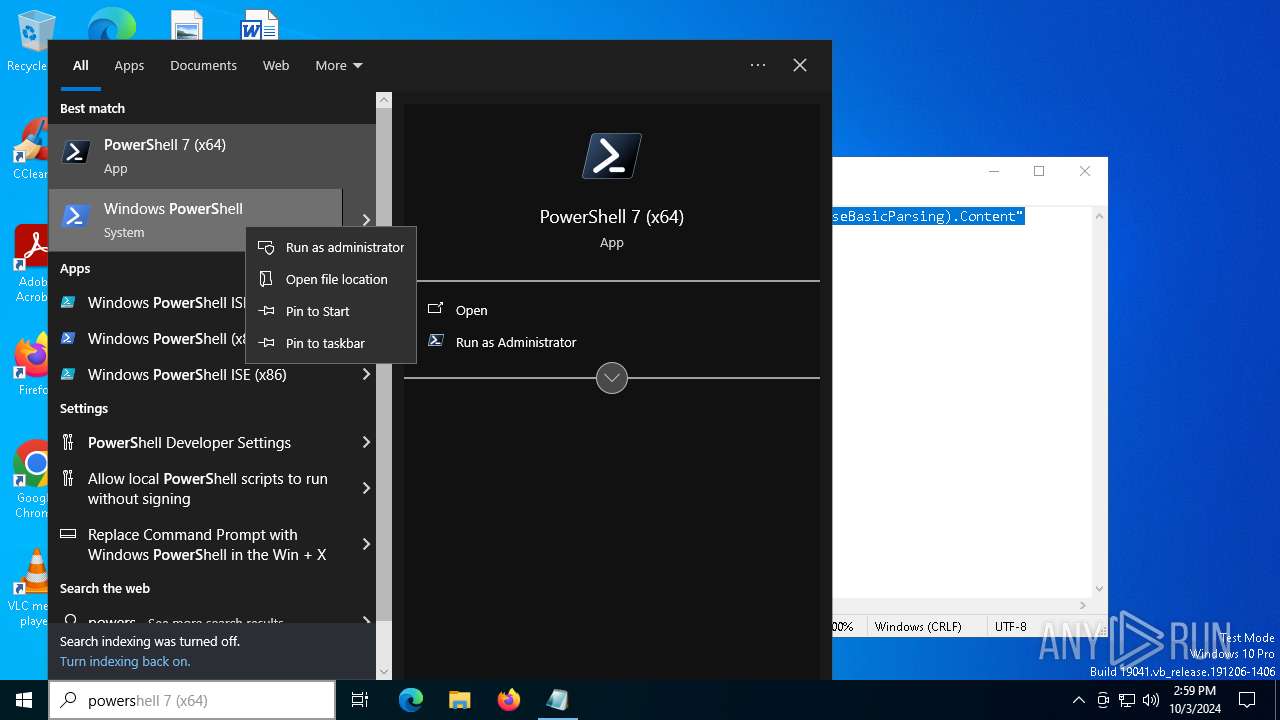The image size is (1280, 720).
Task: Click Open file location folder icon in context menu
Action: [266, 279]
